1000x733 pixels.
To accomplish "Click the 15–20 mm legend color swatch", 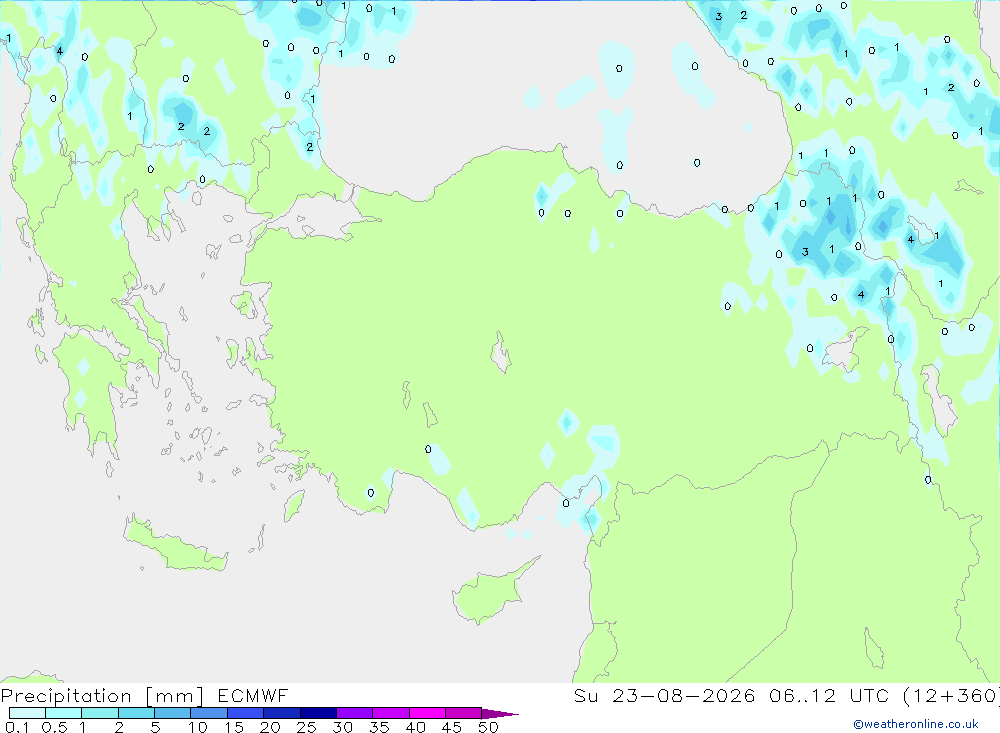I will point(245,713).
